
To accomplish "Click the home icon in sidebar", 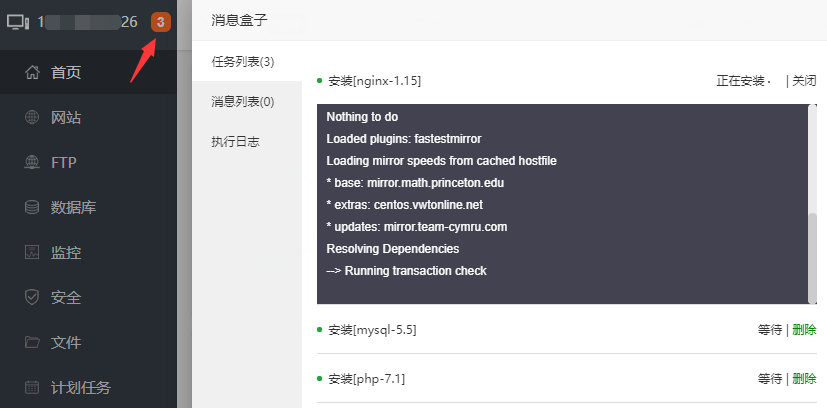I will (32, 72).
